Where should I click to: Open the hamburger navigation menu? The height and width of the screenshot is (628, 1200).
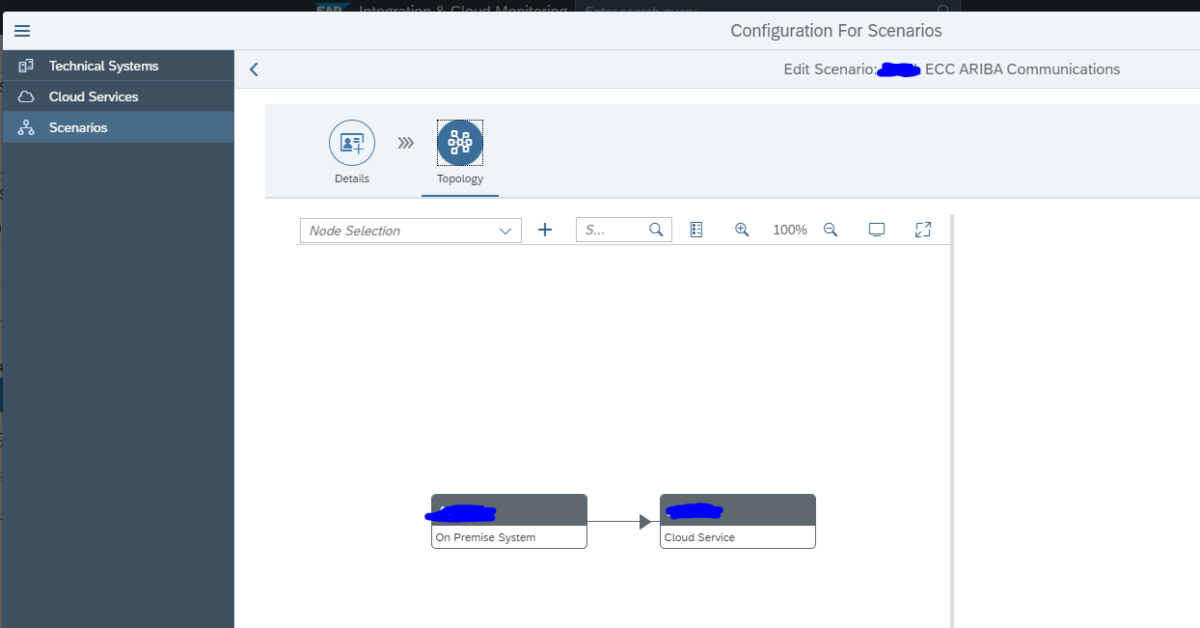(x=21, y=30)
